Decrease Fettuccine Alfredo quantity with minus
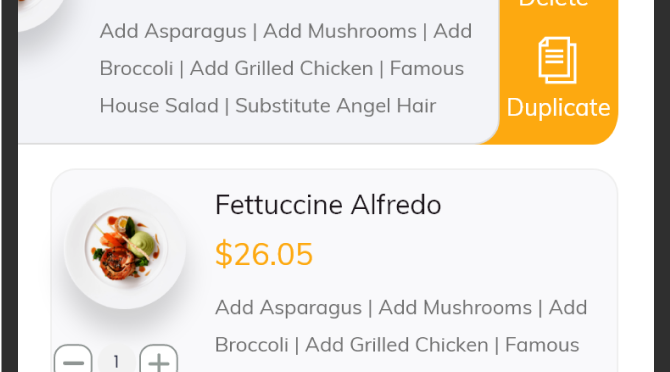 (73, 359)
